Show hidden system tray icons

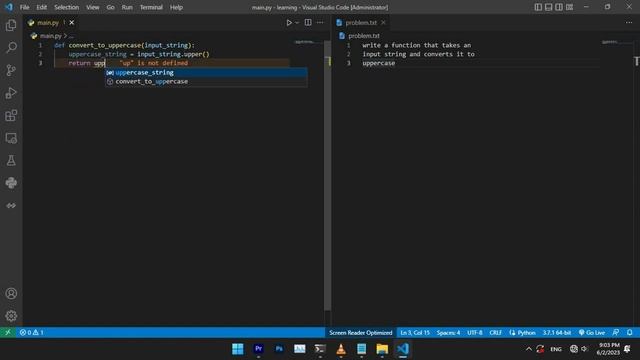(529, 349)
